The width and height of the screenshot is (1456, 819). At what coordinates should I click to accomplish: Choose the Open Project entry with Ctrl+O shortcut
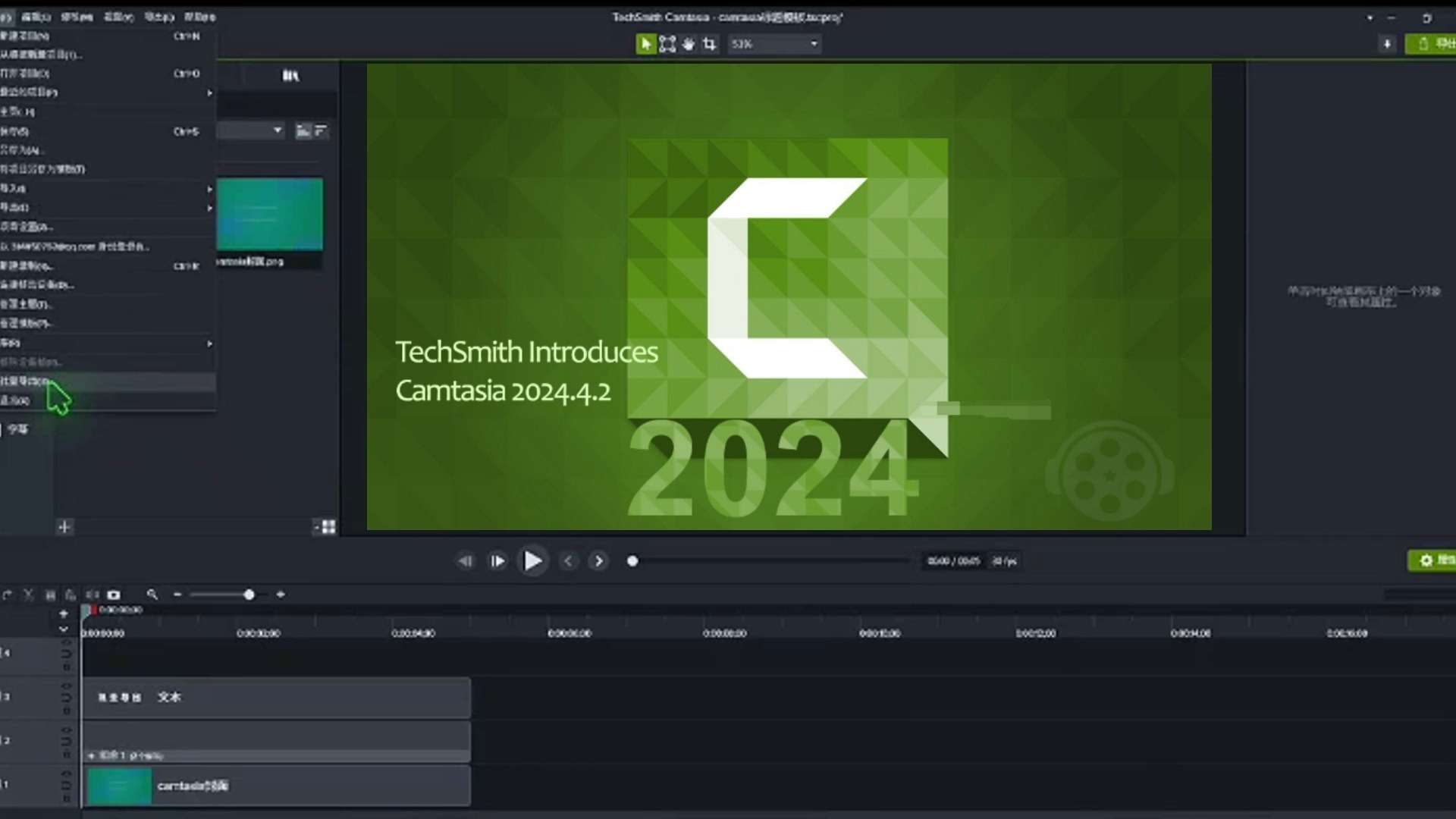coord(106,74)
